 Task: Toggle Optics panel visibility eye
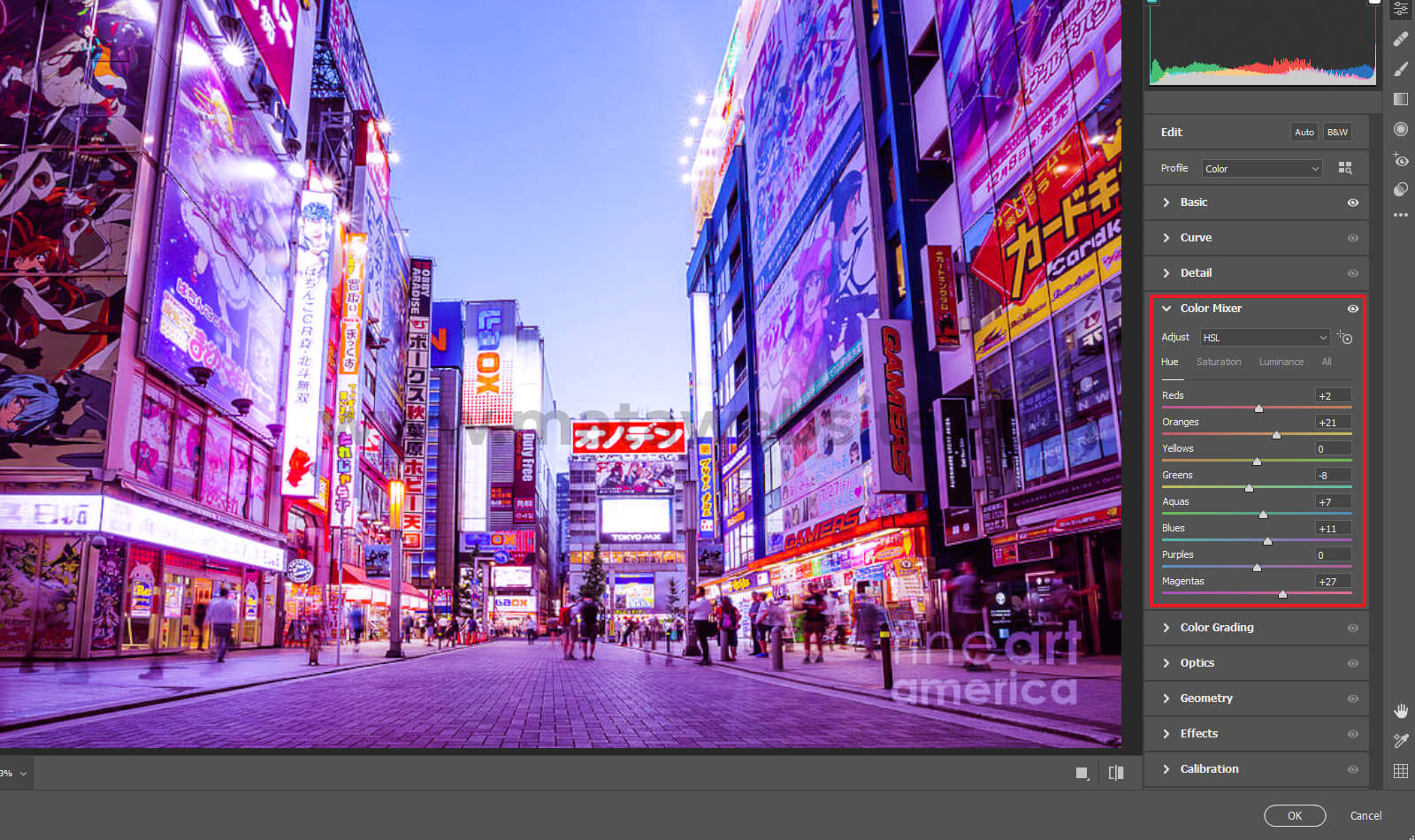1352,663
